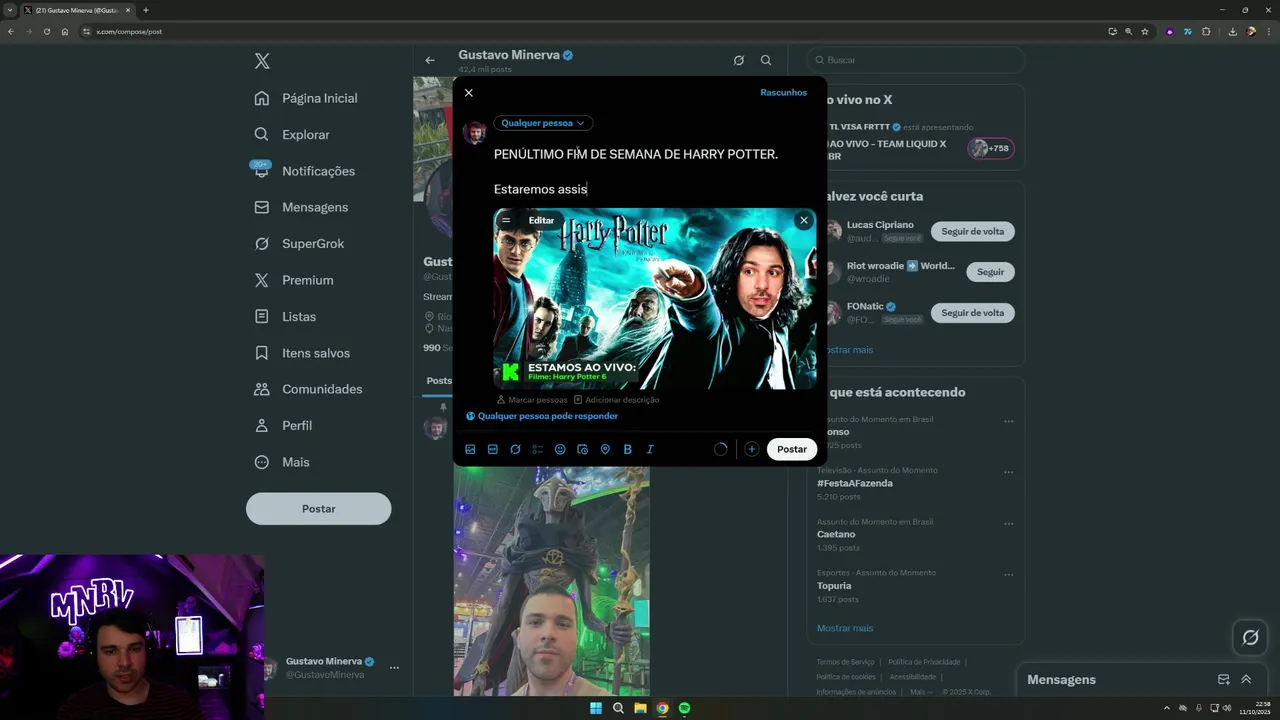
Task: Remove the attached Harry Potter image
Action: click(803, 220)
